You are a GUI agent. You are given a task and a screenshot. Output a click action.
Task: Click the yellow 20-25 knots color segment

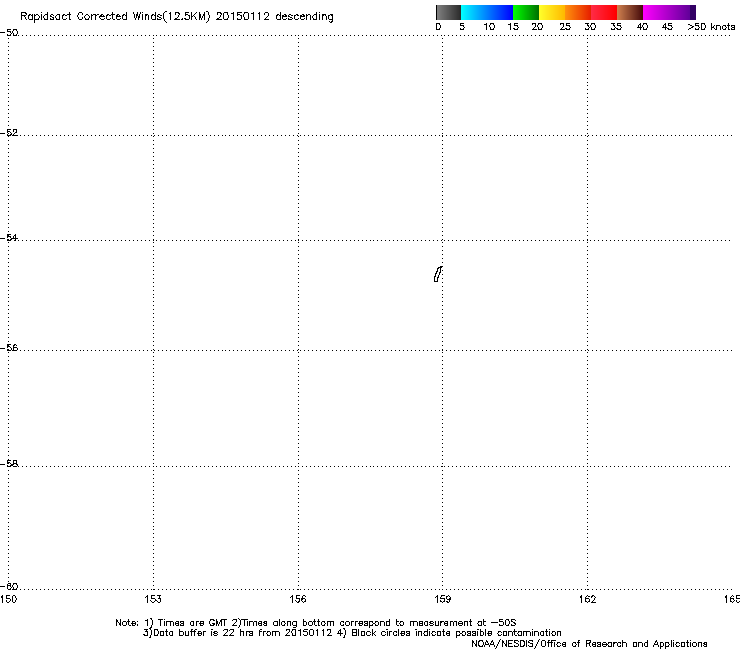(x=552, y=12)
